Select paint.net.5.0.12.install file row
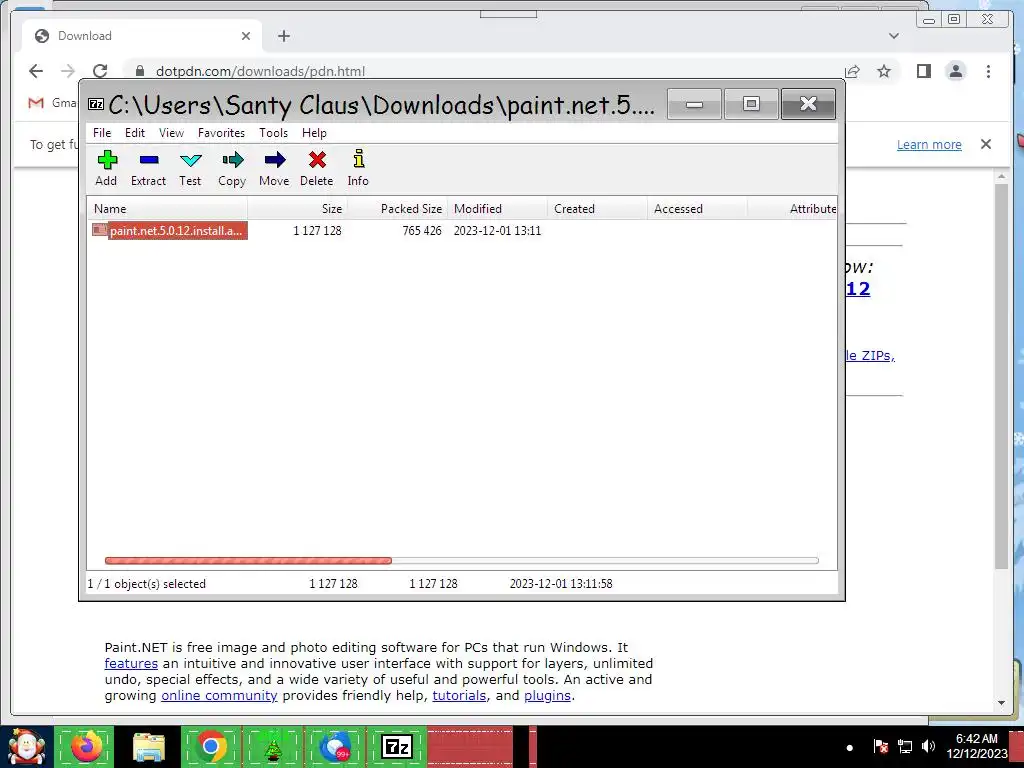1024x768 pixels. click(x=461, y=231)
